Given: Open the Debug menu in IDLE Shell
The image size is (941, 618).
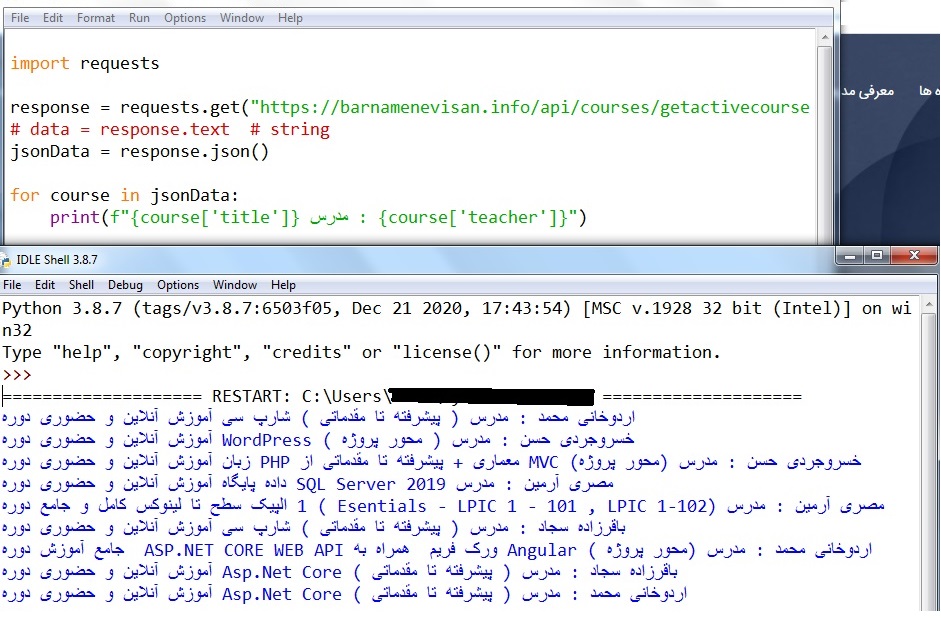Looking at the screenshot, I should coord(125,285).
